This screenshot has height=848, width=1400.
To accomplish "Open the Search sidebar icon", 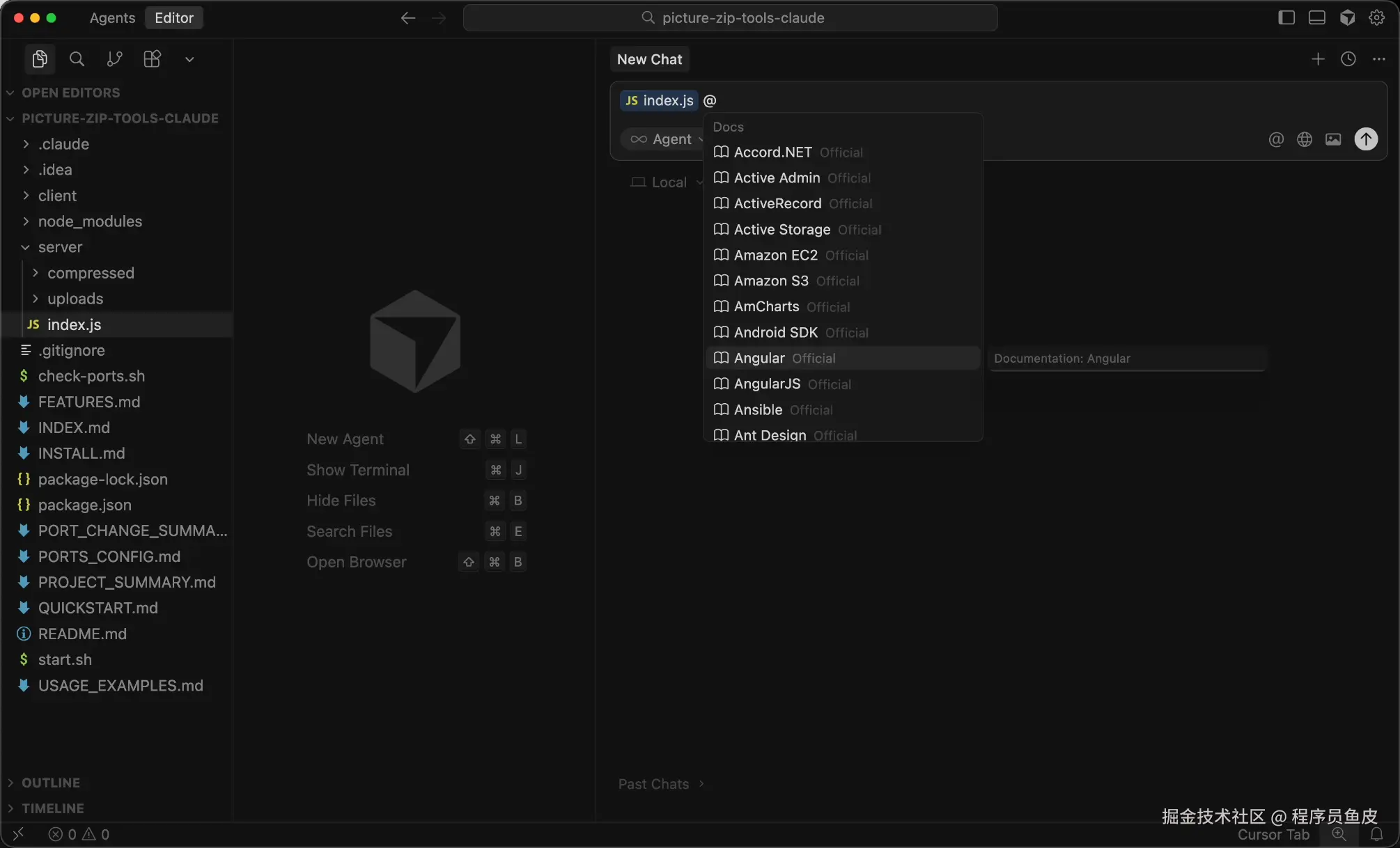I will pyautogui.click(x=77, y=59).
